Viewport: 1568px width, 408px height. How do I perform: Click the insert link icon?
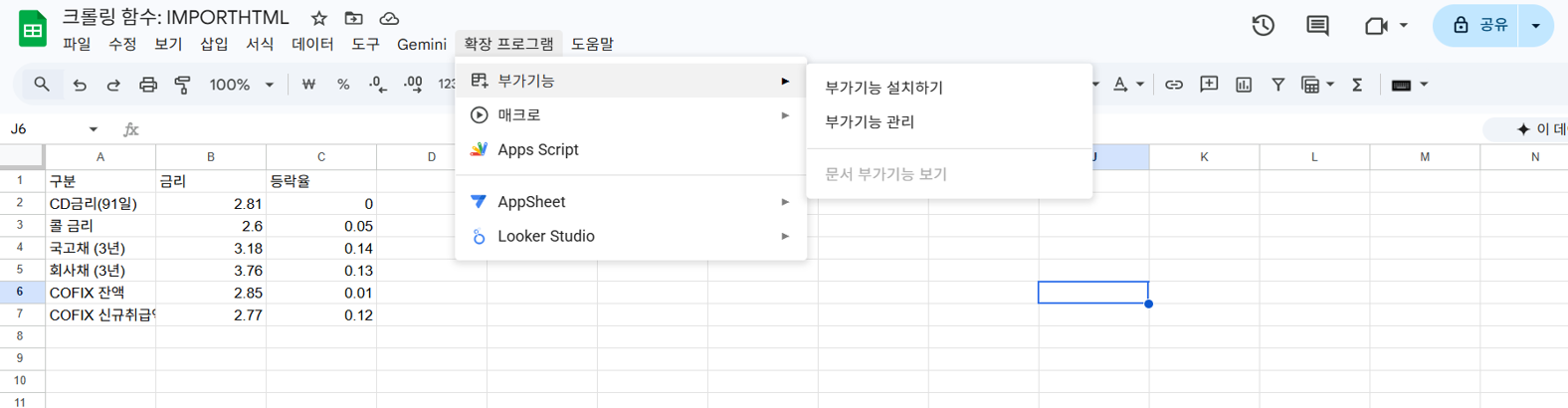(1174, 86)
